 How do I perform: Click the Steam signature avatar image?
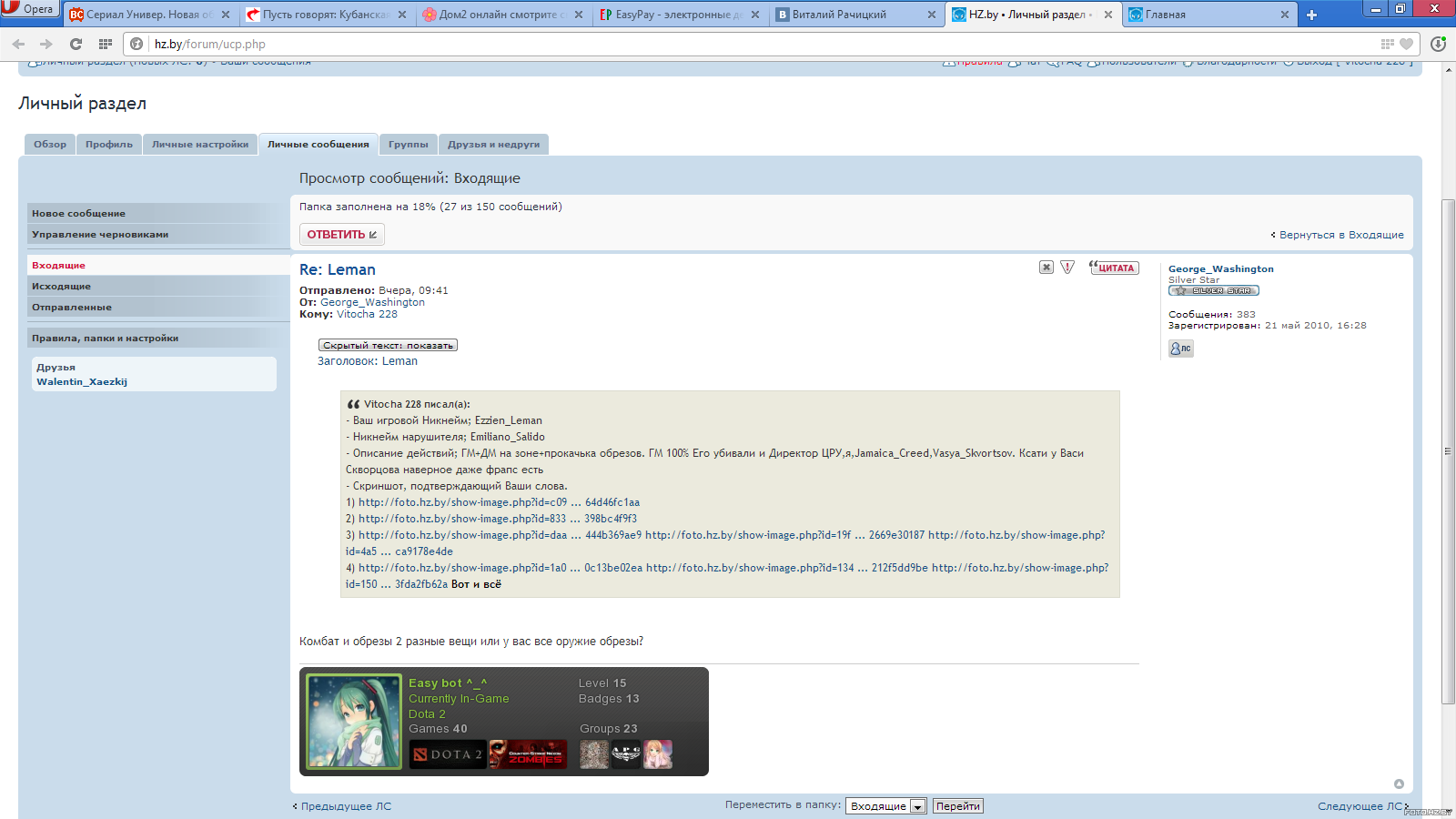pyautogui.click(x=354, y=722)
